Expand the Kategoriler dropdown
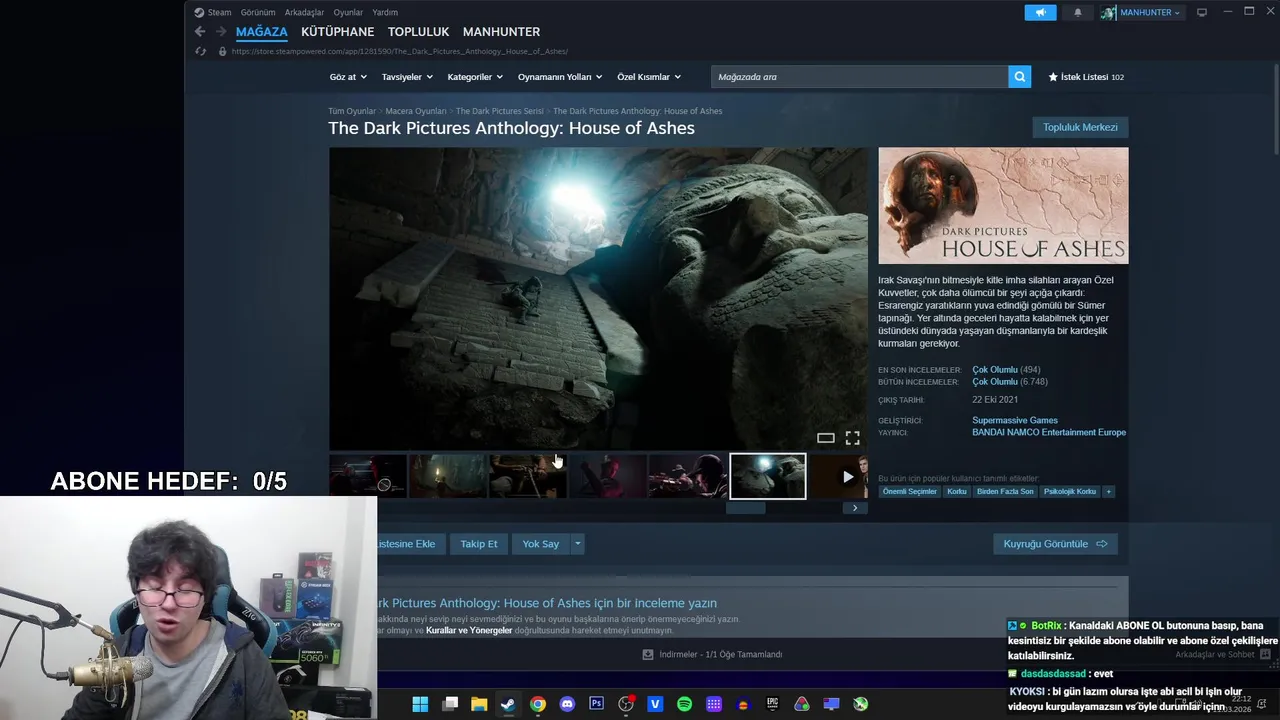The height and width of the screenshot is (720, 1280). click(x=475, y=77)
